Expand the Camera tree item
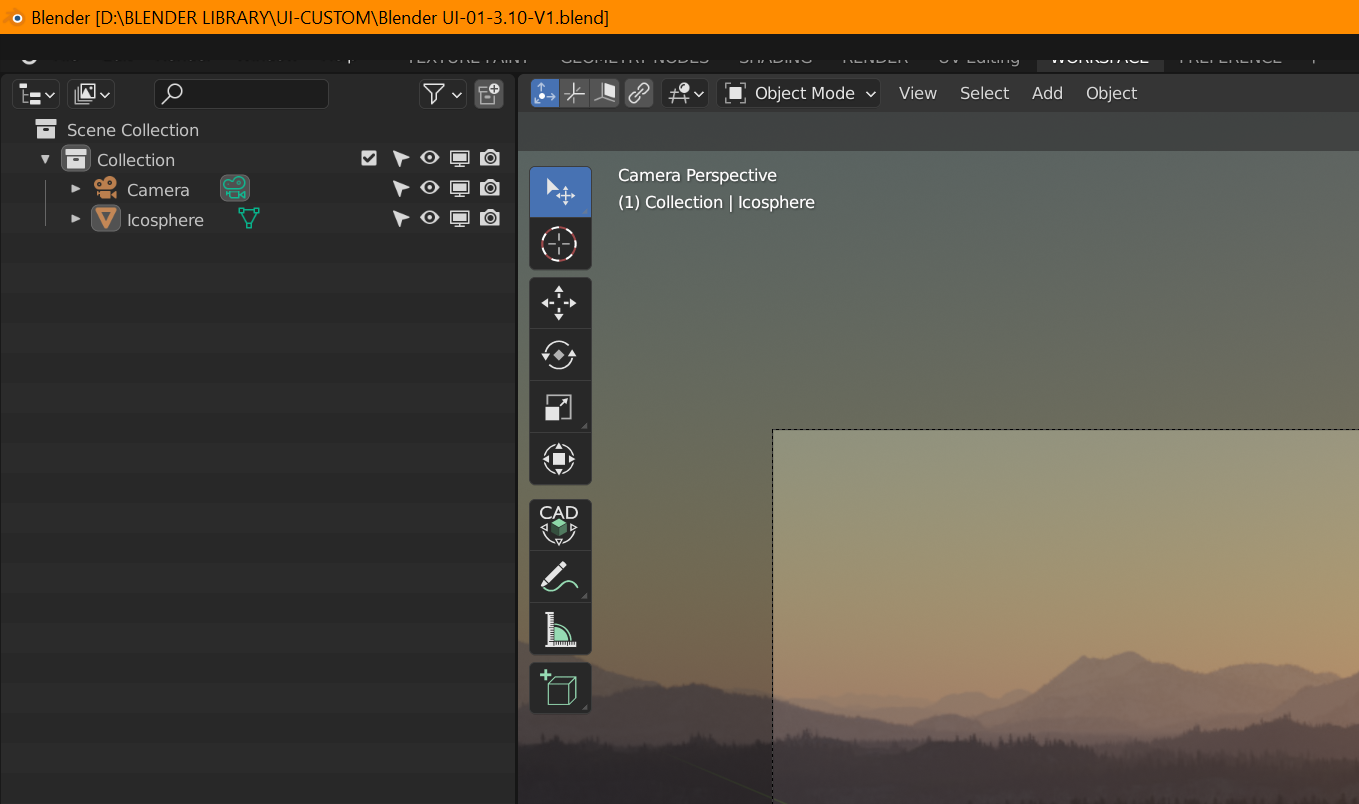Screen dimensions: 1359x804 pos(75,189)
